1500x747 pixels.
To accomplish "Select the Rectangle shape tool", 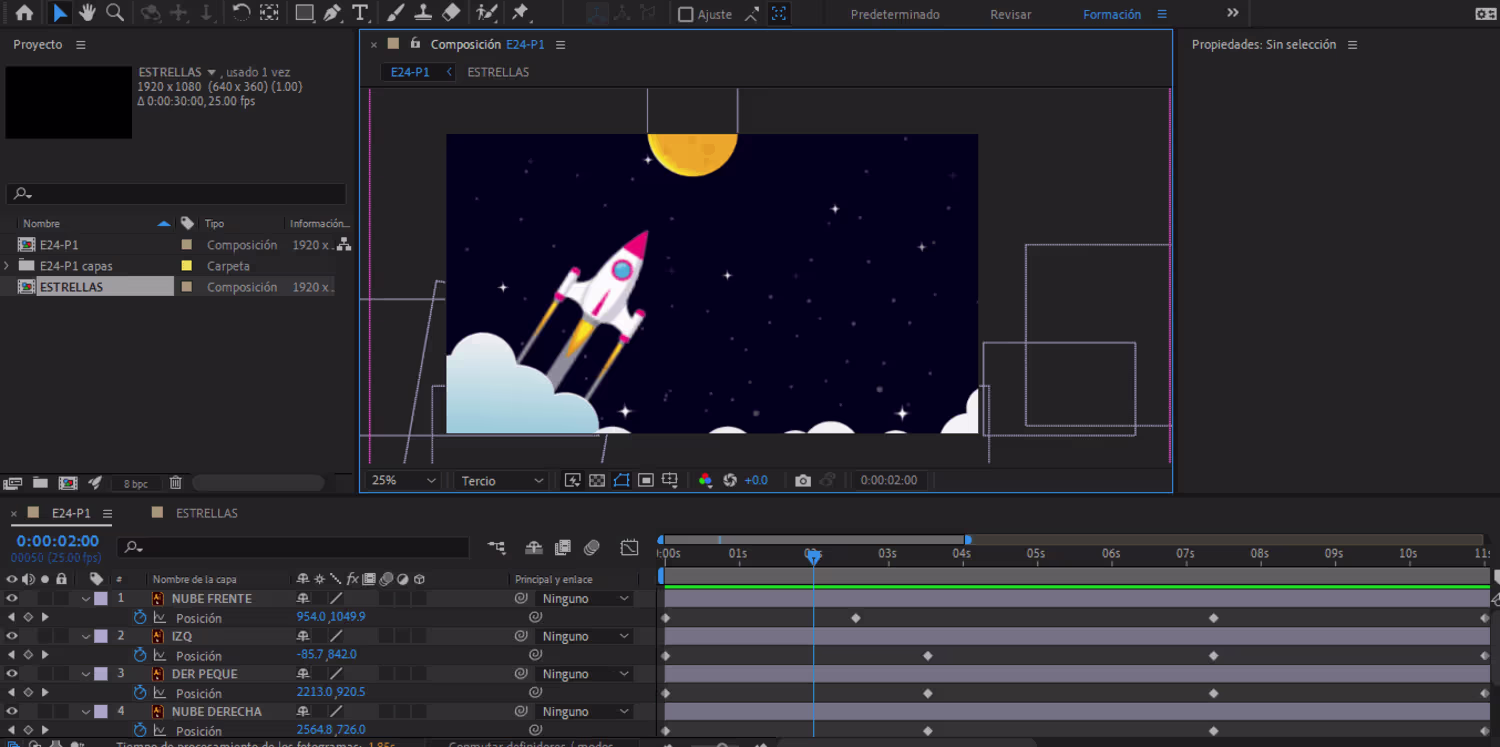I will [x=304, y=13].
